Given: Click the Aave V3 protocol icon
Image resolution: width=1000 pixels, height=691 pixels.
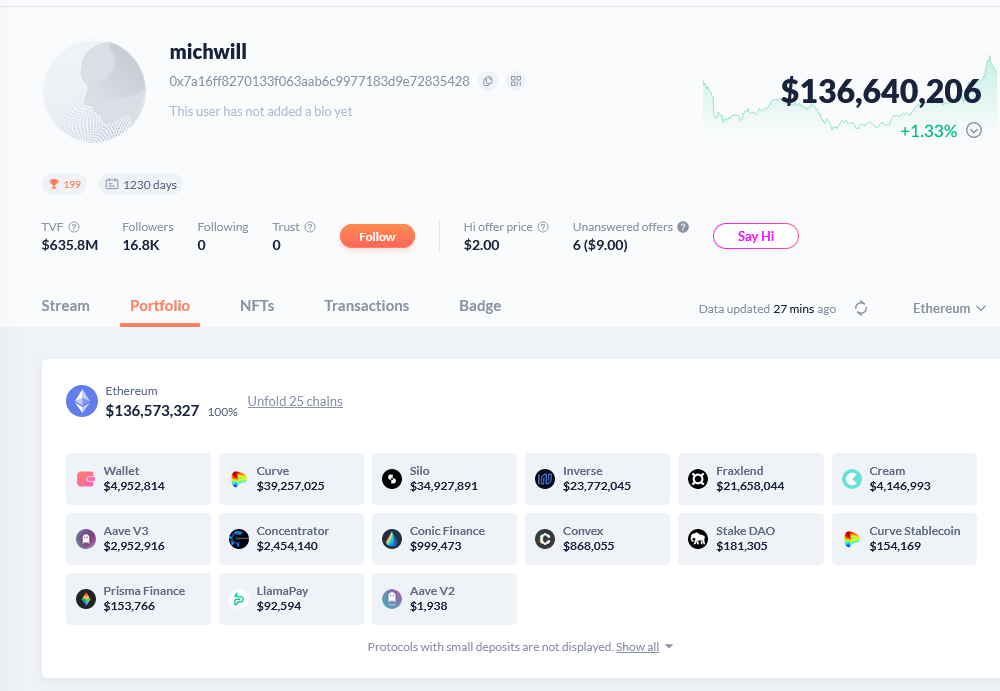Looking at the screenshot, I should 85,539.
